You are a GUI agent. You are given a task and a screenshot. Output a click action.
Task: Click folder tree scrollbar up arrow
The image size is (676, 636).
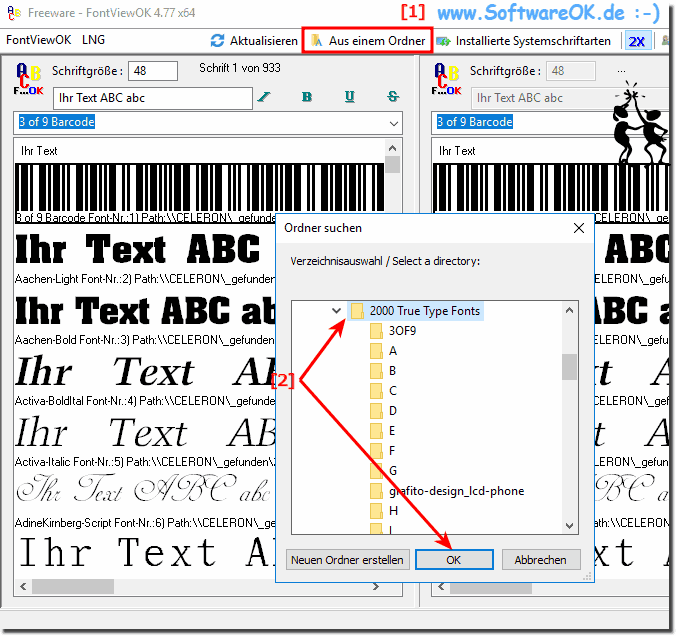point(569,310)
